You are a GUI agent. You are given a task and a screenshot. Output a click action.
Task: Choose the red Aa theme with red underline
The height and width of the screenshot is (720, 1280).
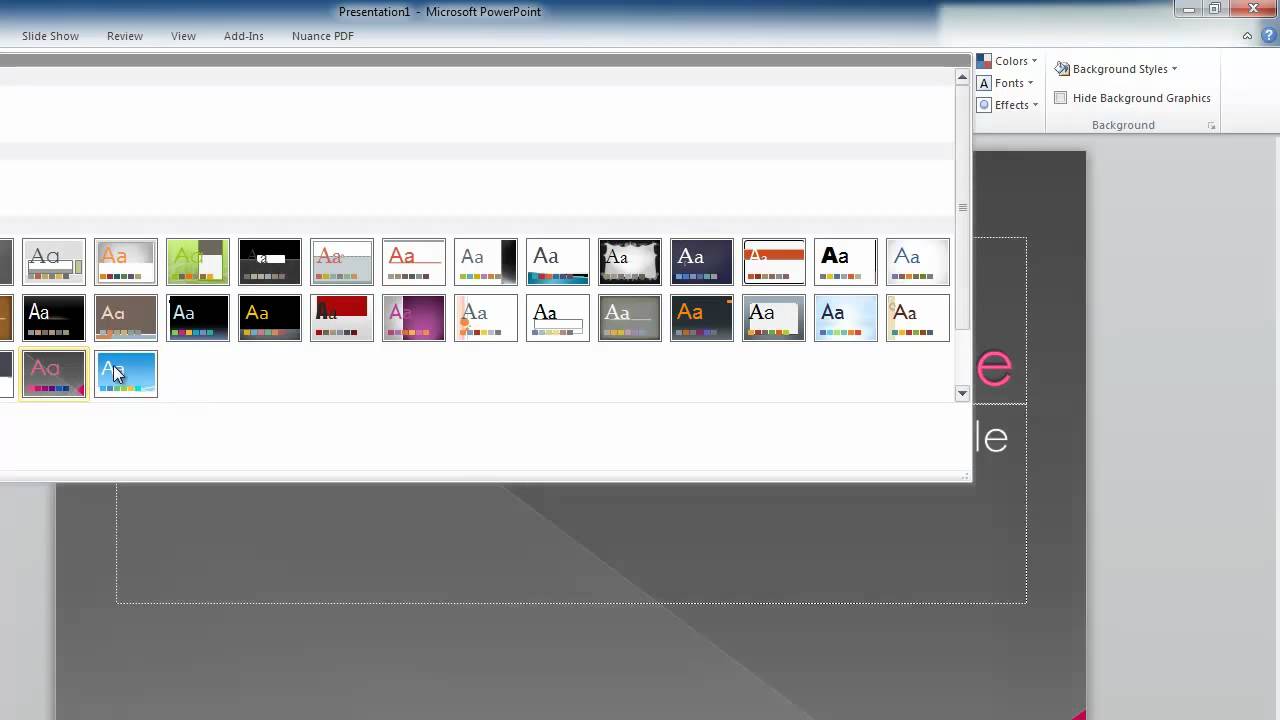pyautogui.click(x=414, y=262)
